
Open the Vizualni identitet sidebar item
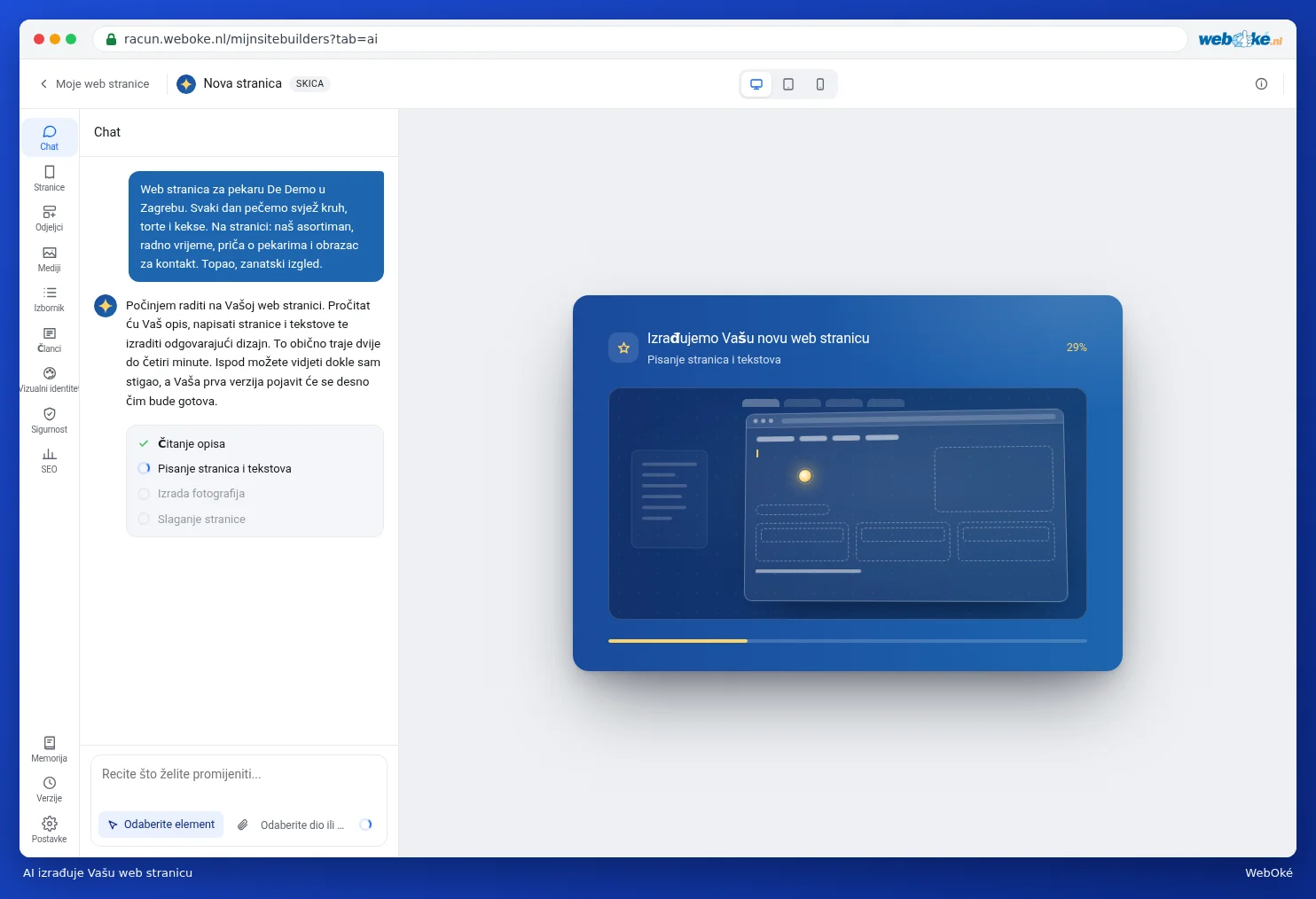[x=50, y=379]
